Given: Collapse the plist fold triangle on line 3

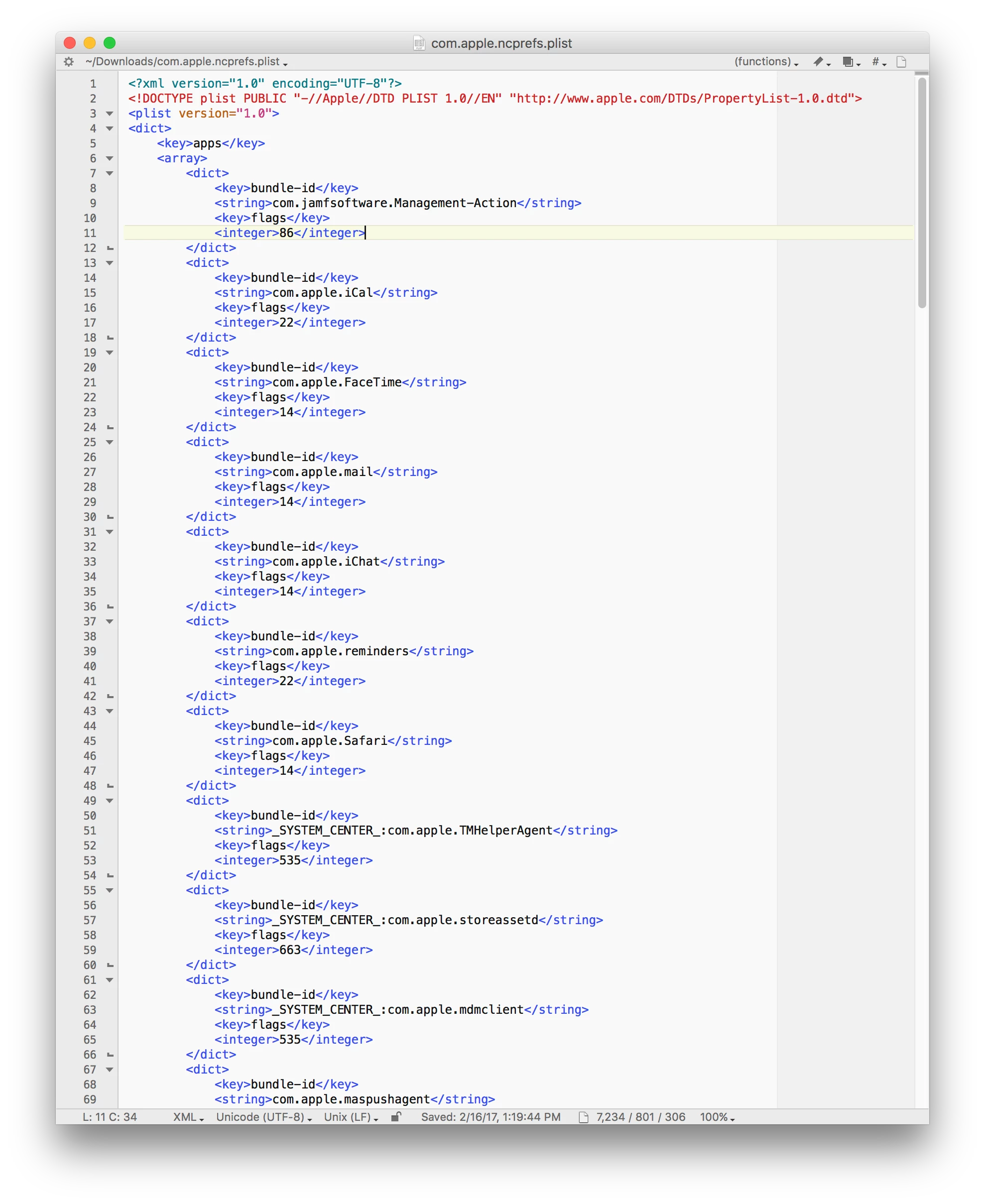Looking at the screenshot, I should coord(110,114).
